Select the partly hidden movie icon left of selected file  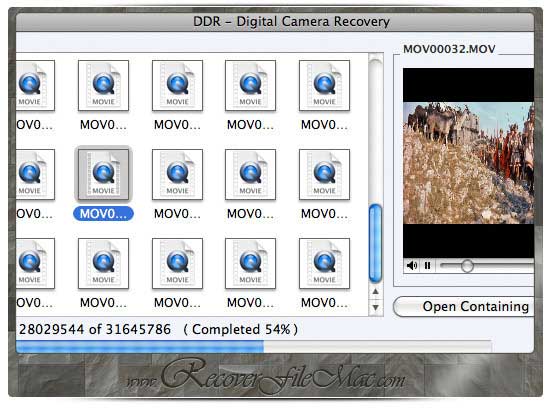pyautogui.click(x=35, y=174)
